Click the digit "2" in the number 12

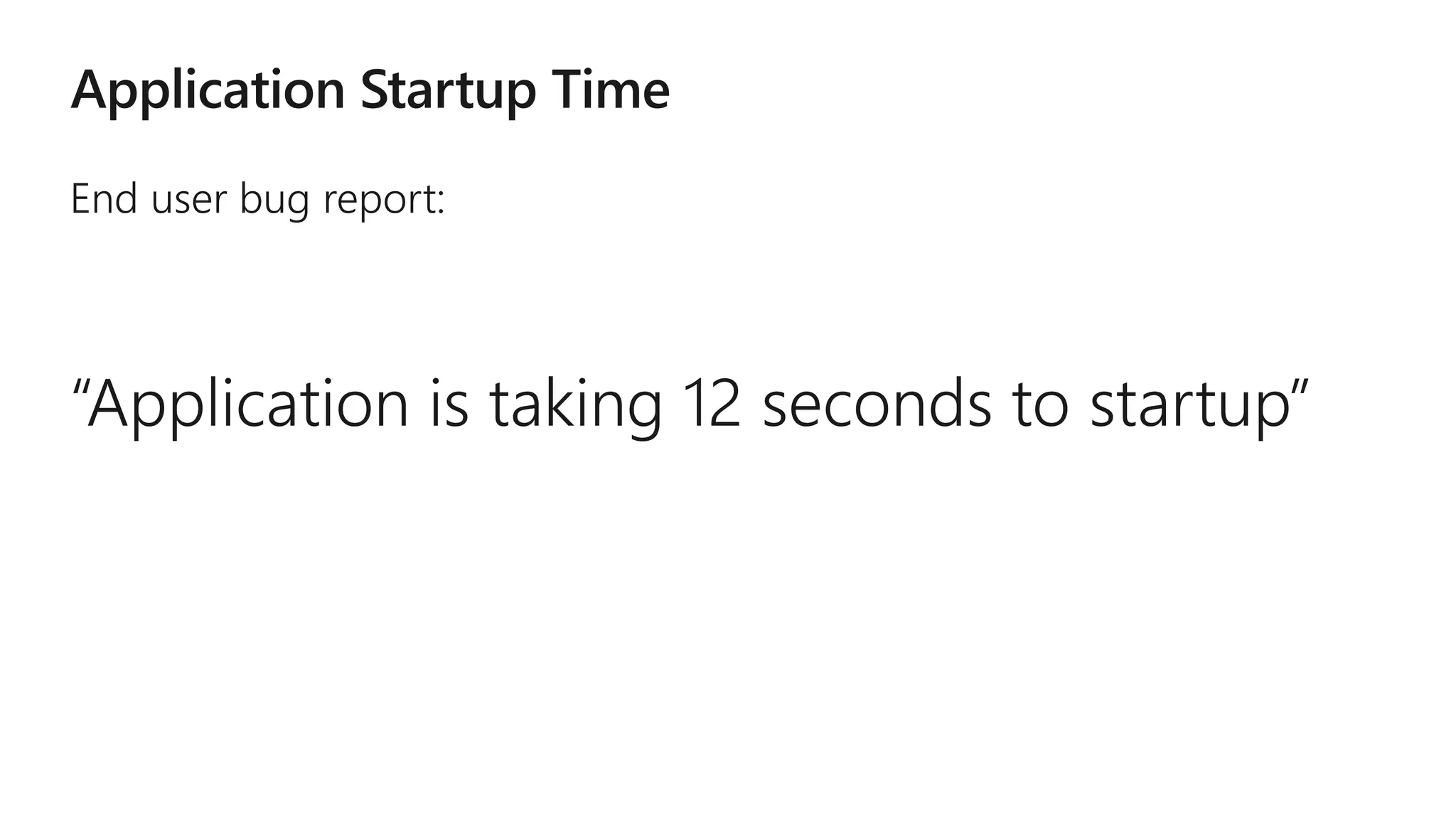point(725,404)
